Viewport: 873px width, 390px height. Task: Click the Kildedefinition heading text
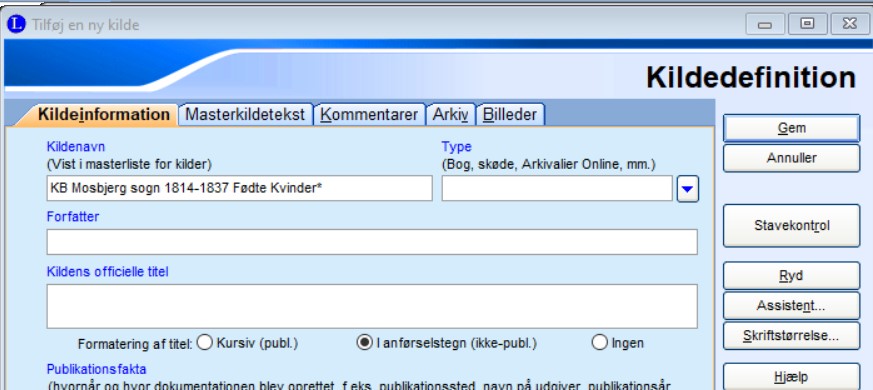coord(751,77)
